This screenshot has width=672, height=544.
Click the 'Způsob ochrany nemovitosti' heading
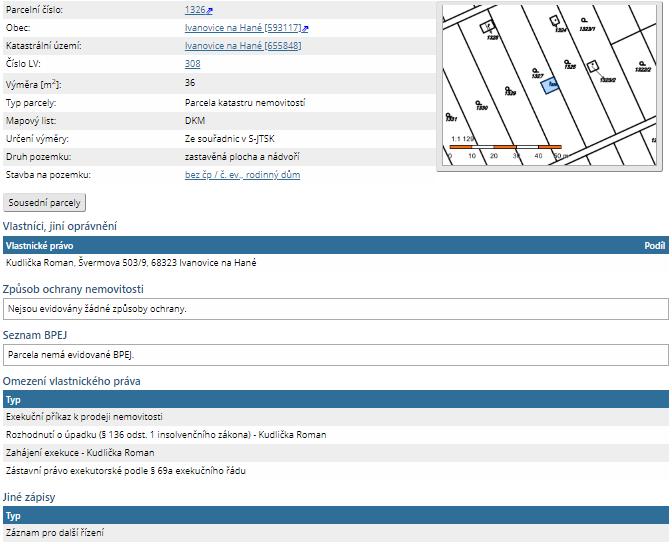(x=73, y=289)
